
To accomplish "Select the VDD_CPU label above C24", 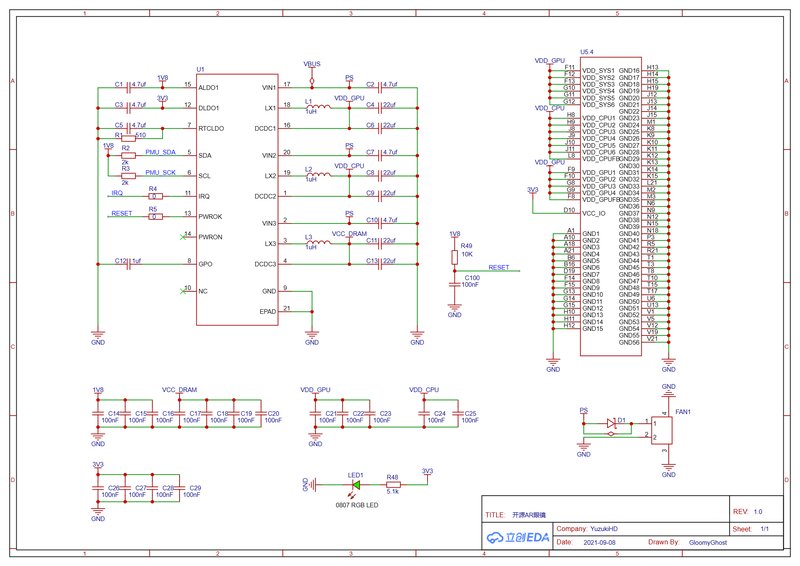I will pos(424,390).
